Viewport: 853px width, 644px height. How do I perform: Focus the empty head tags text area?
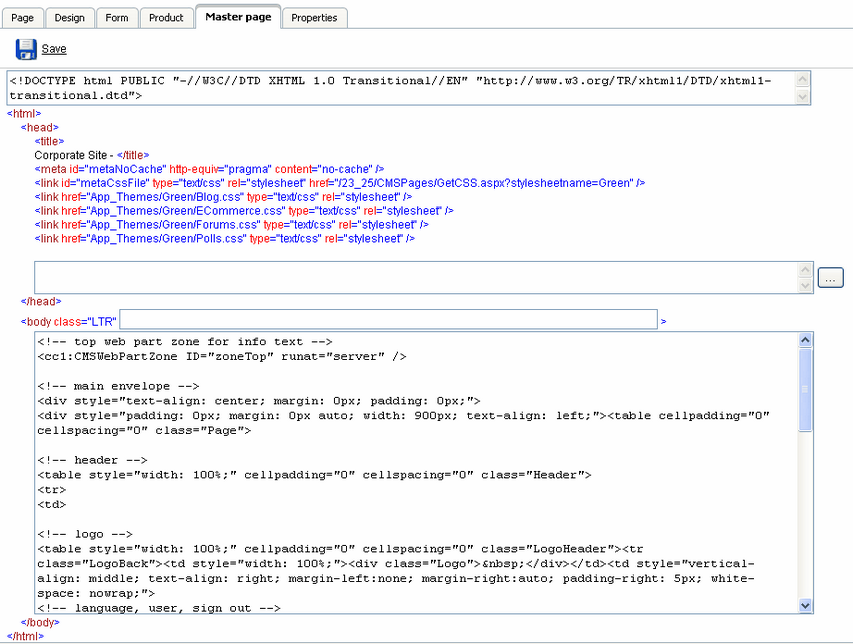416,277
